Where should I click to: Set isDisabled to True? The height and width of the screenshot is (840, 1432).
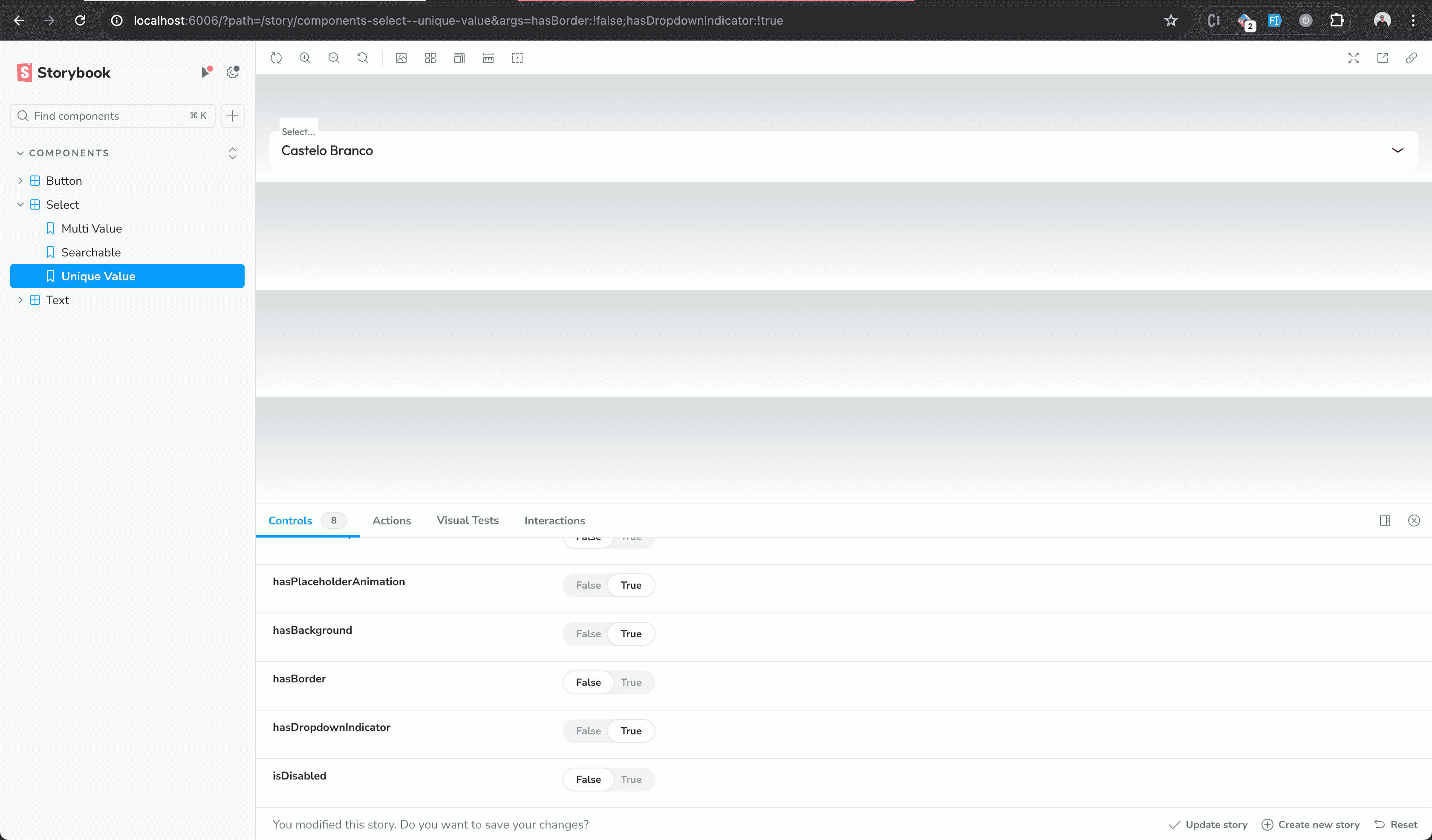(x=631, y=779)
